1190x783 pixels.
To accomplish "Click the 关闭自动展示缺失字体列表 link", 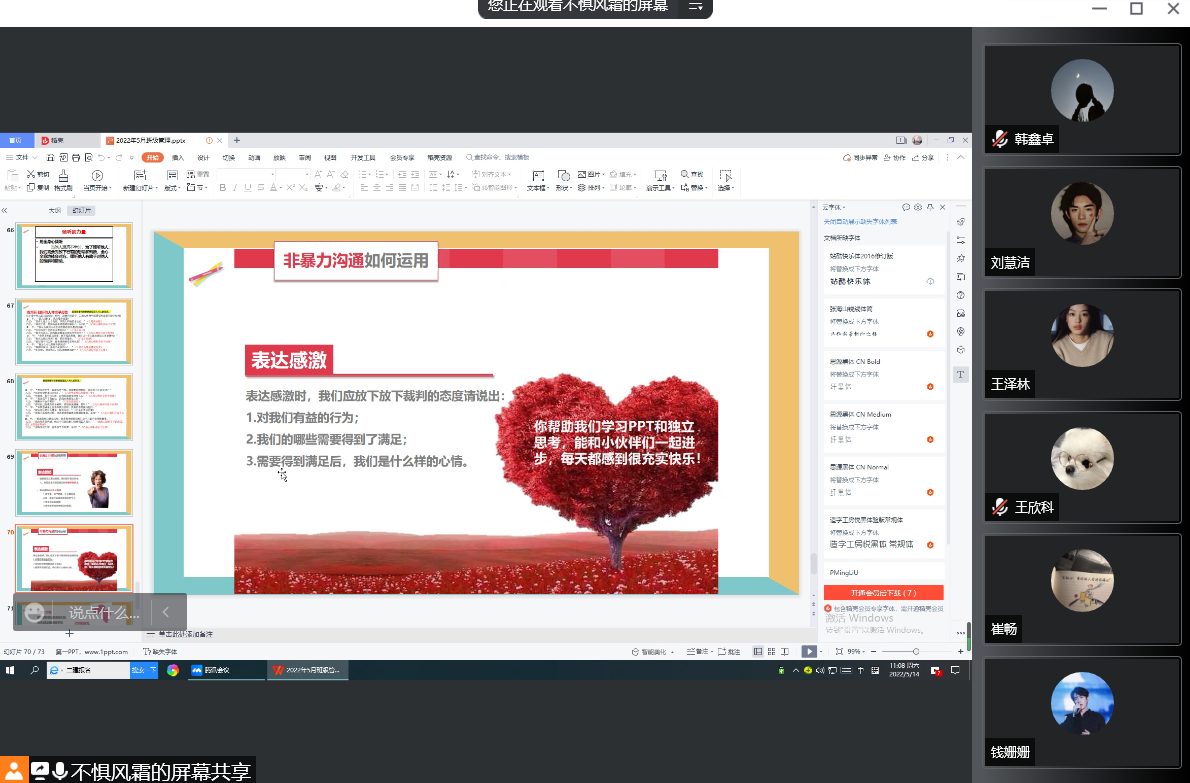I will click(x=860, y=221).
